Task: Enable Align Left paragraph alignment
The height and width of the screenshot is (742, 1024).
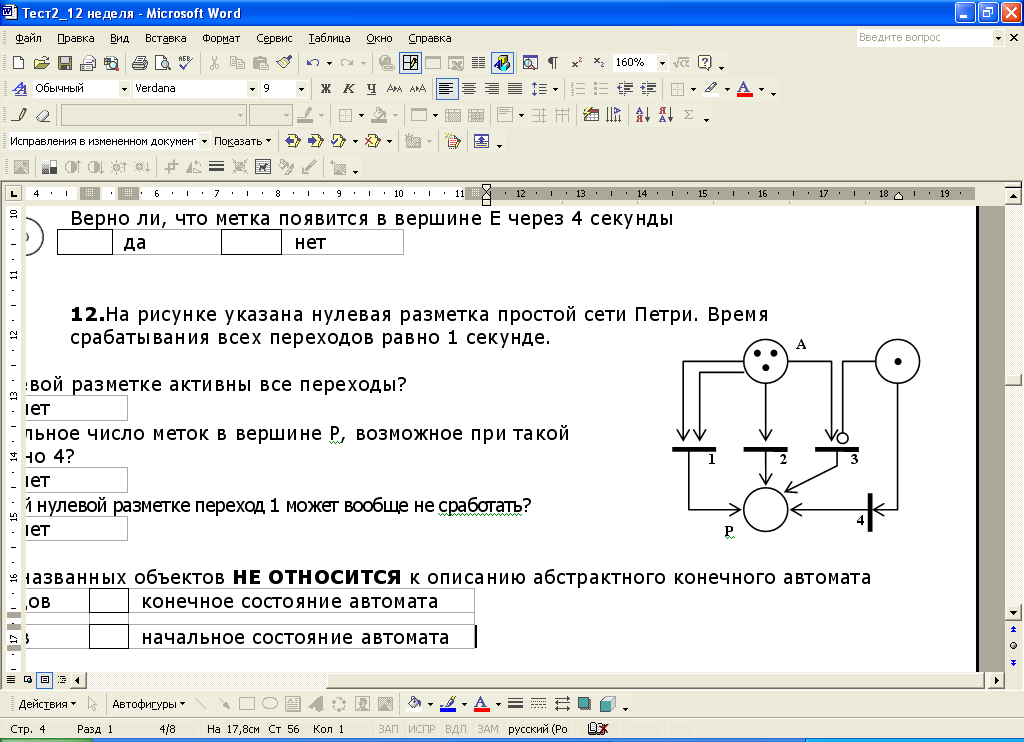Action: (446, 89)
